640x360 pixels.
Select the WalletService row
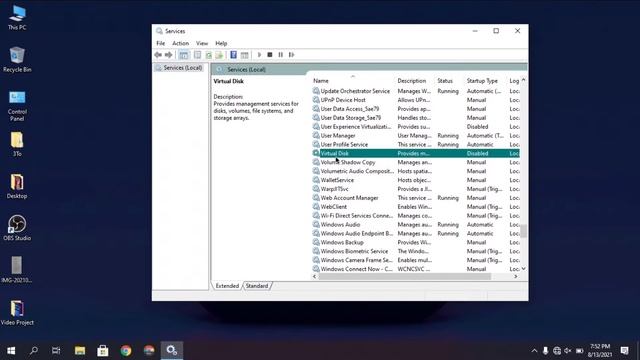pos(416,180)
